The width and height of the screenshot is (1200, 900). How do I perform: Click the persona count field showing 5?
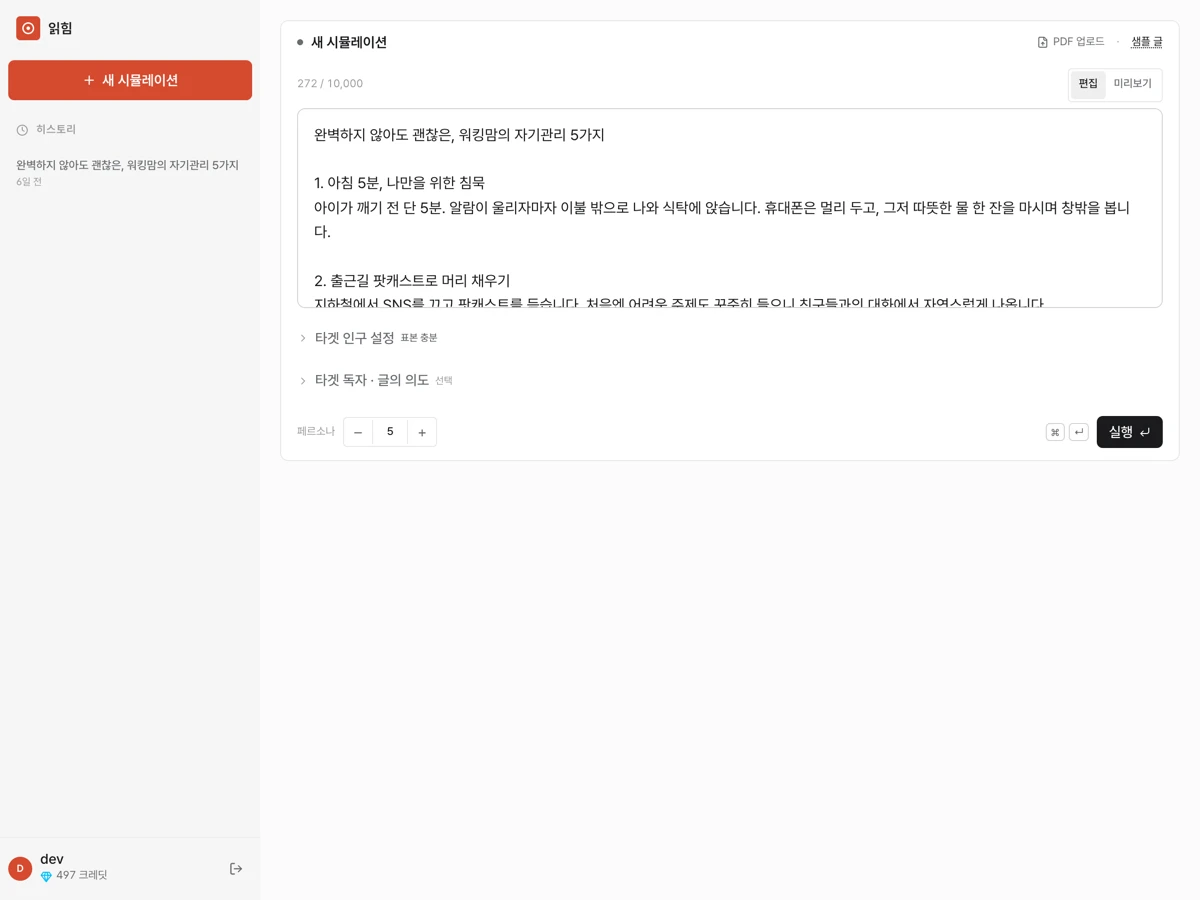[390, 432]
